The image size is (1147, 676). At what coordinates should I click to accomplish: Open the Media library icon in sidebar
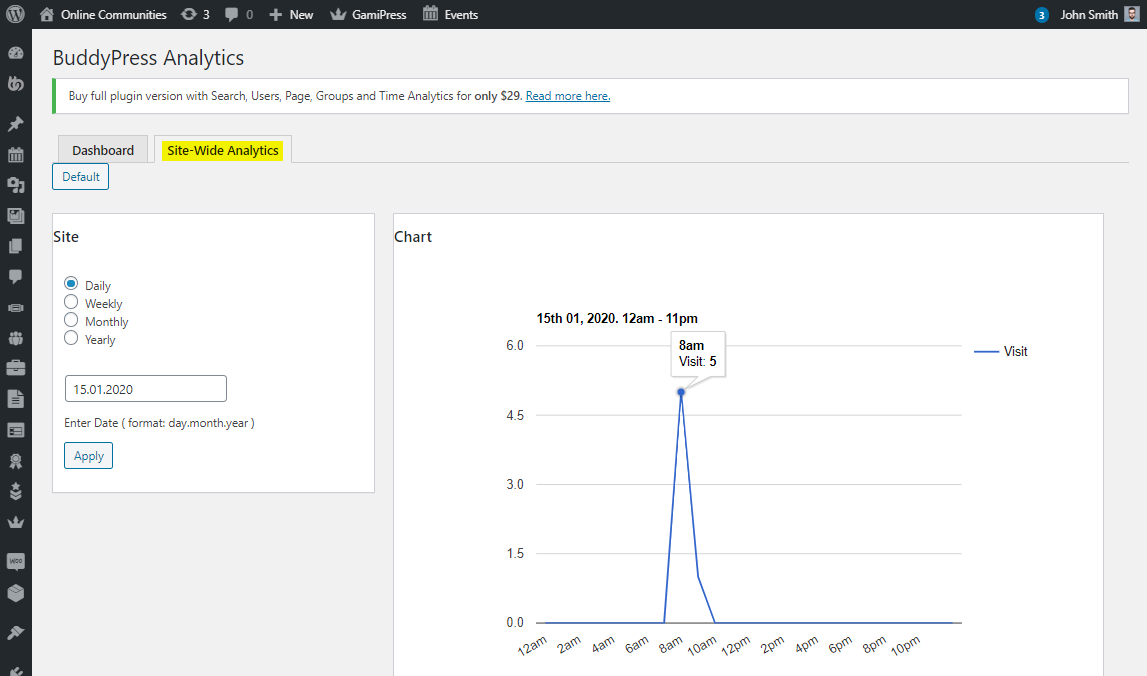pyautogui.click(x=15, y=215)
